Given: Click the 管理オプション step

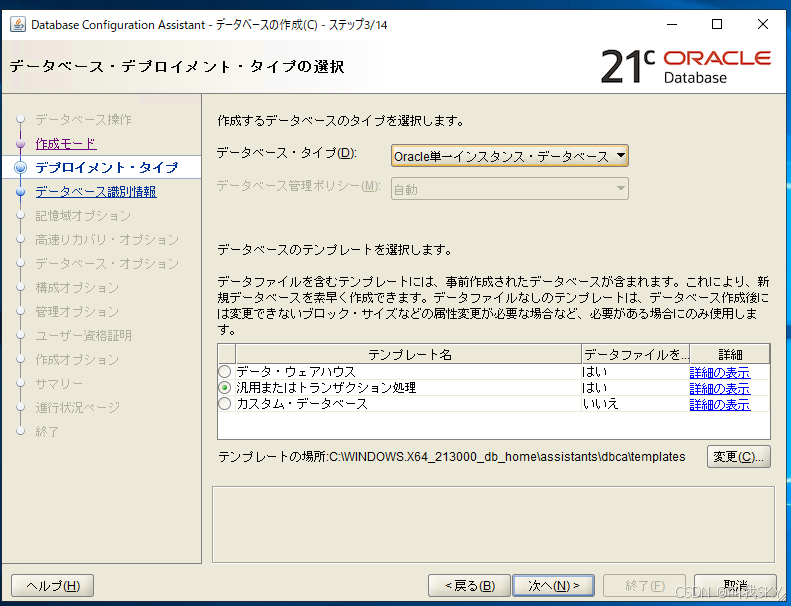Looking at the screenshot, I should [x=77, y=312].
